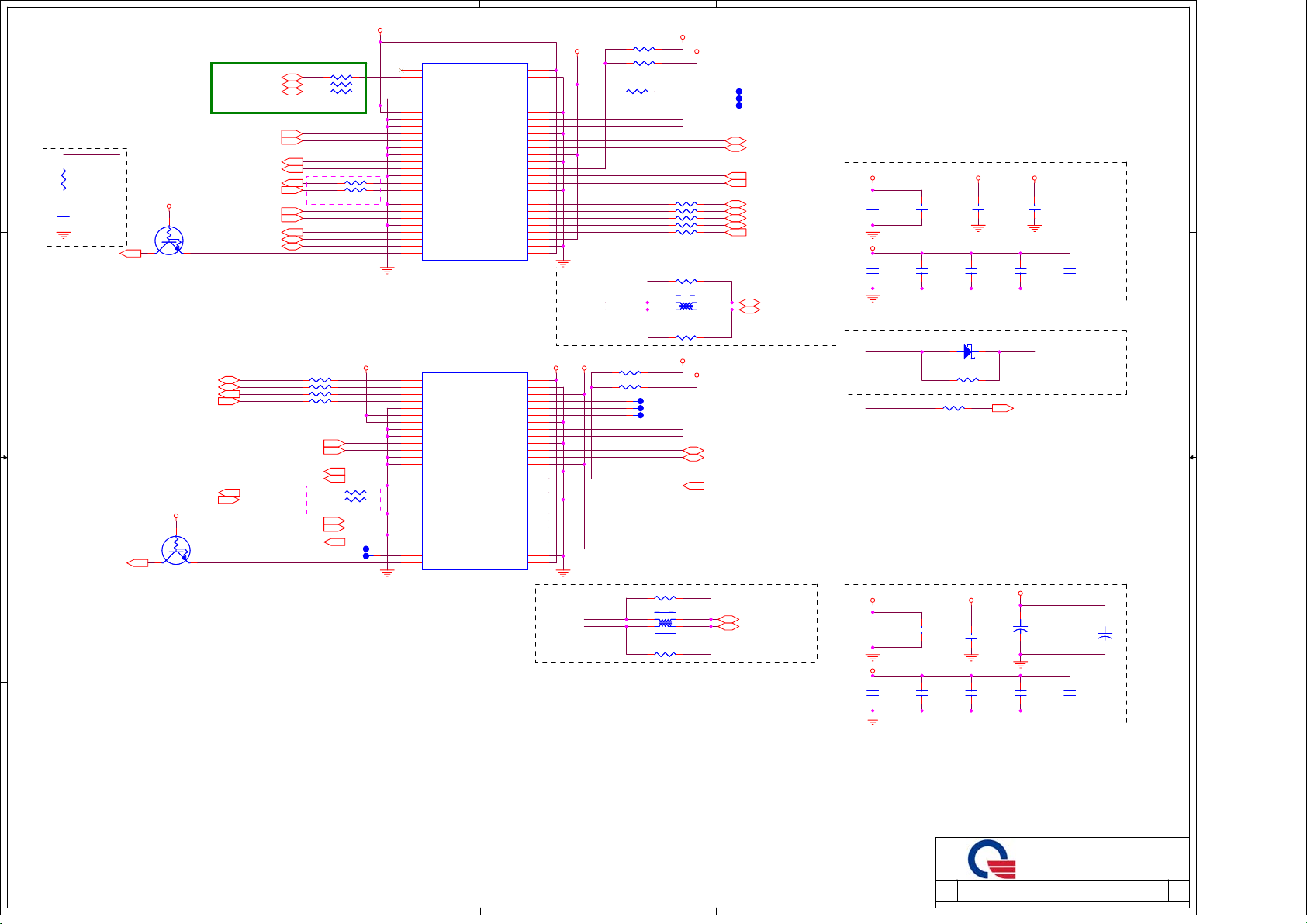
Task: Select the resistor above the upper choke
Action: [686, 282]
